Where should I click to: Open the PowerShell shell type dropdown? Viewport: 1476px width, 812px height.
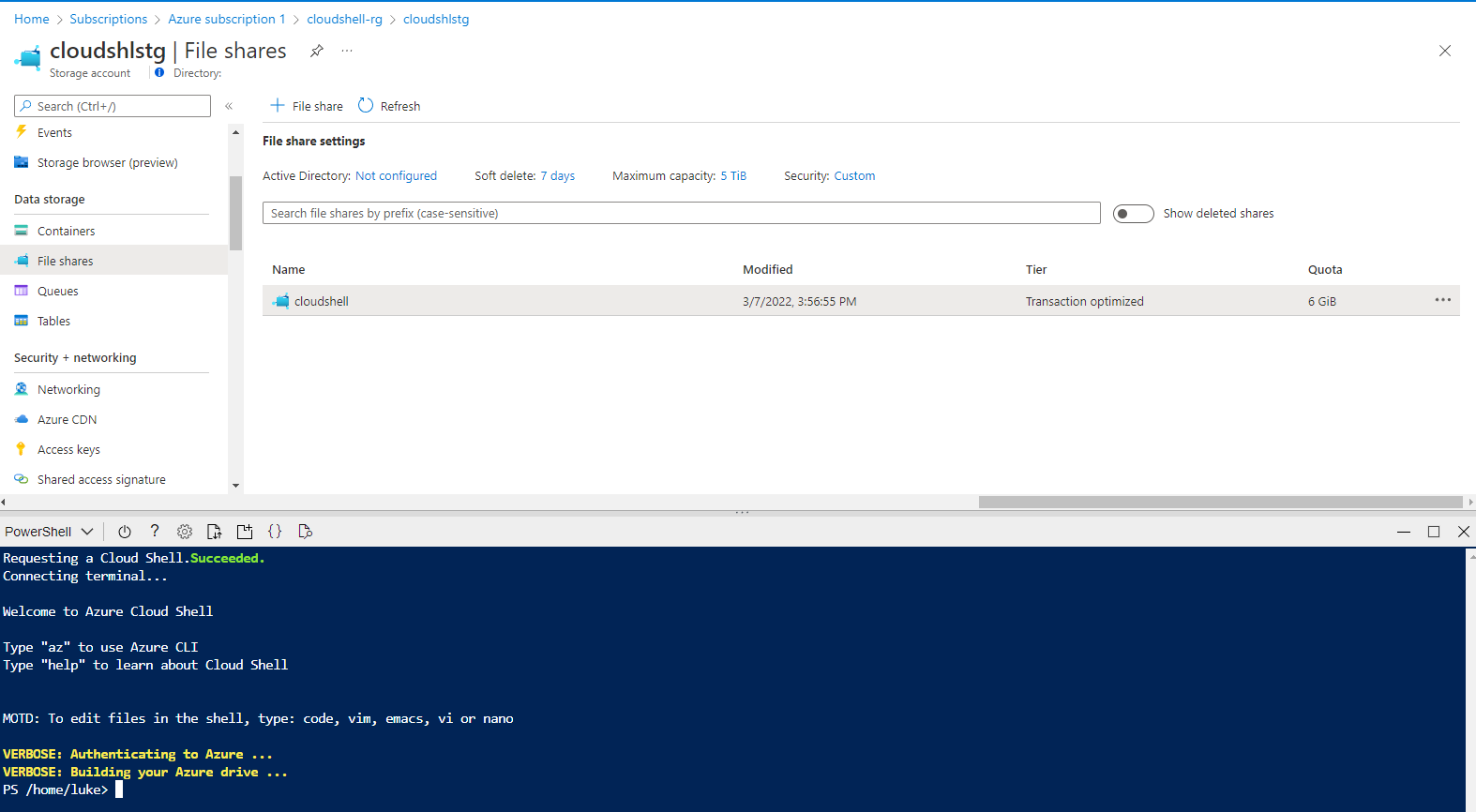(x=49, y=532)
